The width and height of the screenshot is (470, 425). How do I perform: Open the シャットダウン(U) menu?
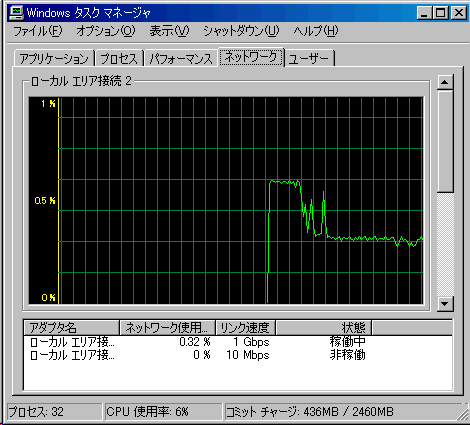point(241,31)
